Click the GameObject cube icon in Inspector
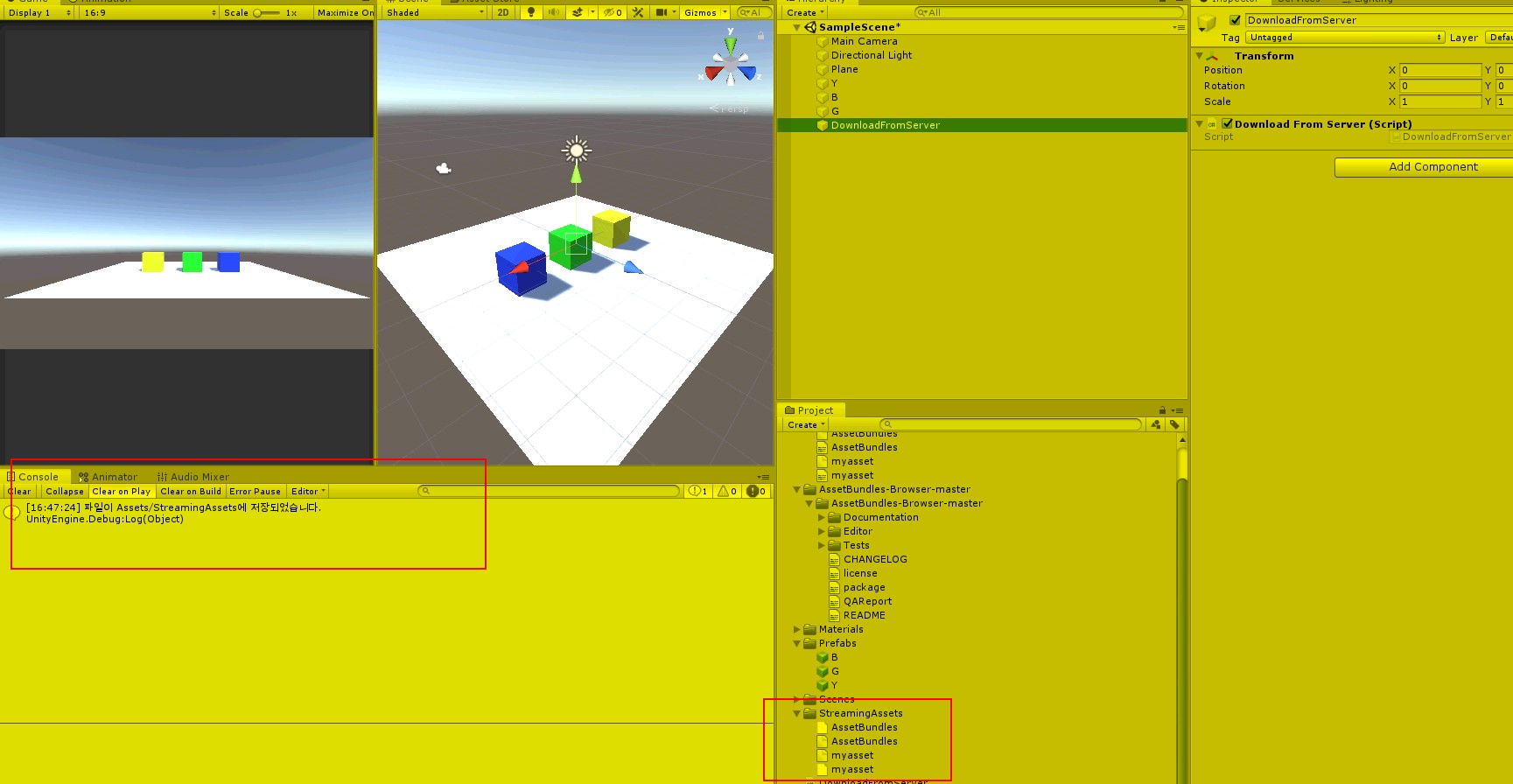The width and height of the screenshot is (1513, 784). coord(1208,24)
